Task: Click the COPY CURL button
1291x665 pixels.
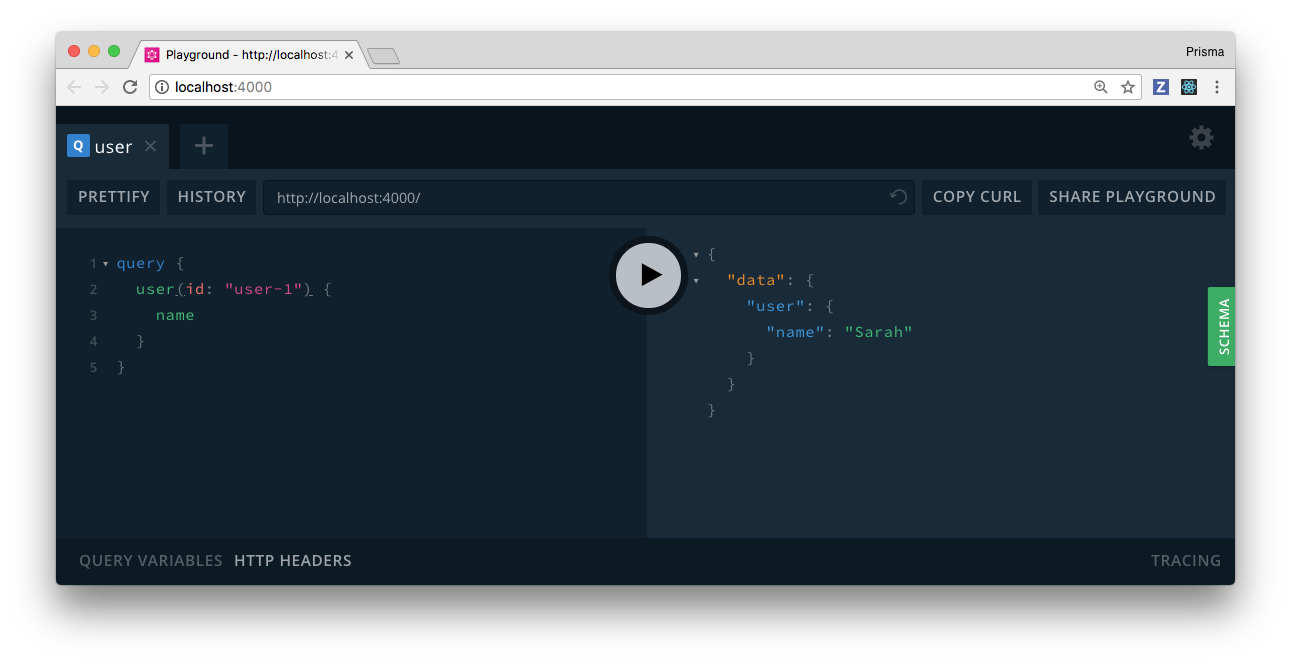Action: point(976,197)
